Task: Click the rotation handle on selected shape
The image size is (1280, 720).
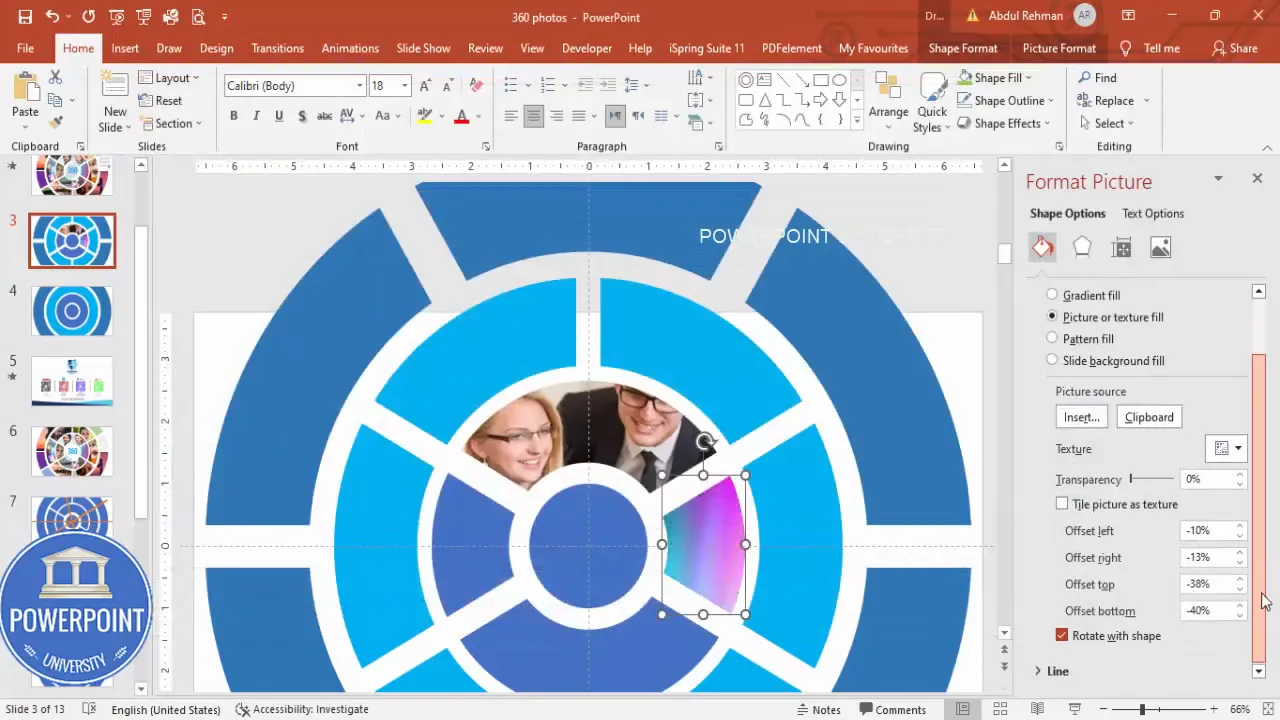Action: click(x=705, y=441)
